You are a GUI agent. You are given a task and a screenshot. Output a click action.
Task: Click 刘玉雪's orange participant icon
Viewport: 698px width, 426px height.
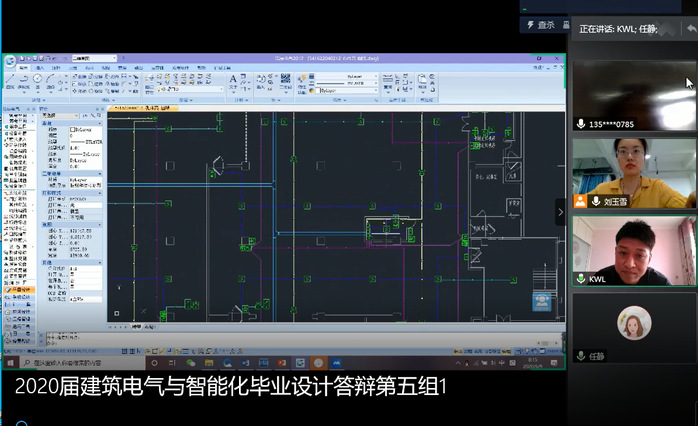(x=580, y=201)
